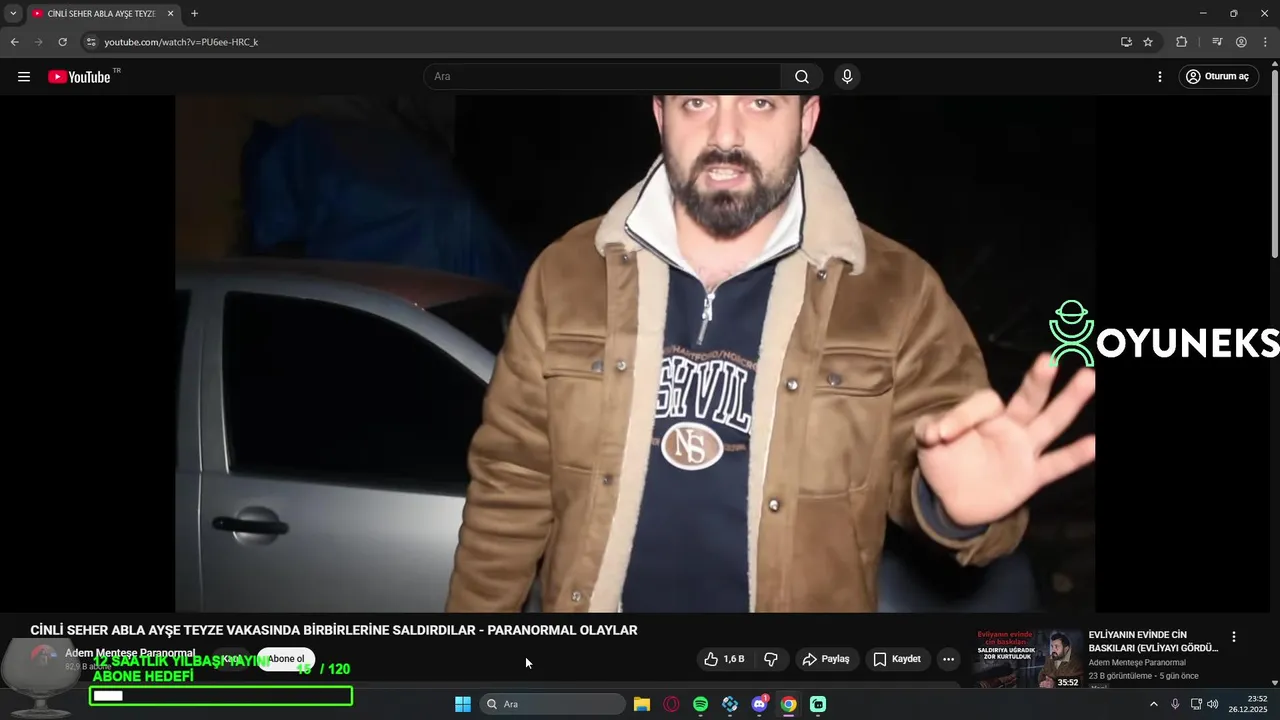Open media controls icon in Chrome toolbar
Screen dimensions: 1280x720
[x=1217, y=42]
